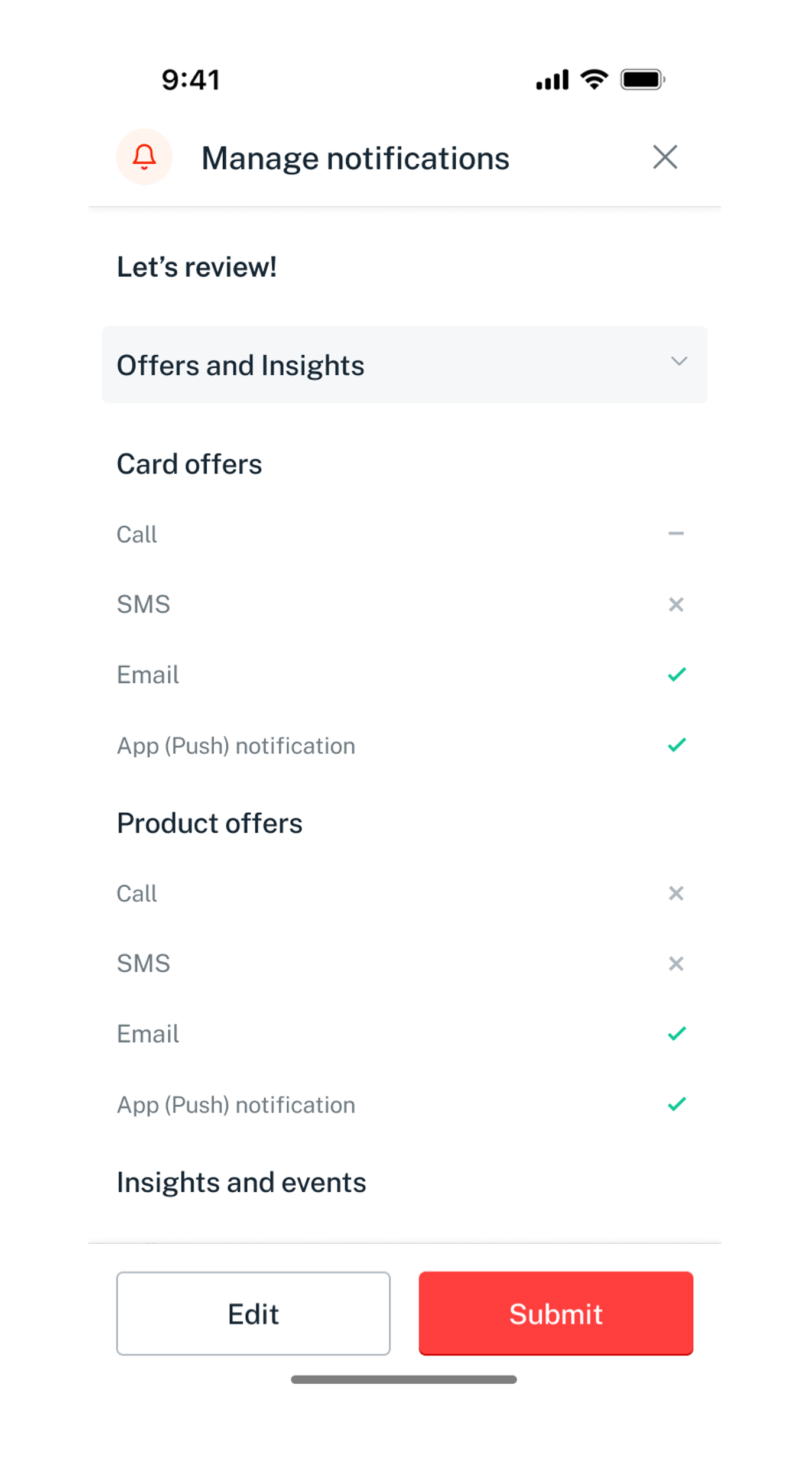Click the green check for Product offers Email
The image size is (812, 1463).
677,1034
